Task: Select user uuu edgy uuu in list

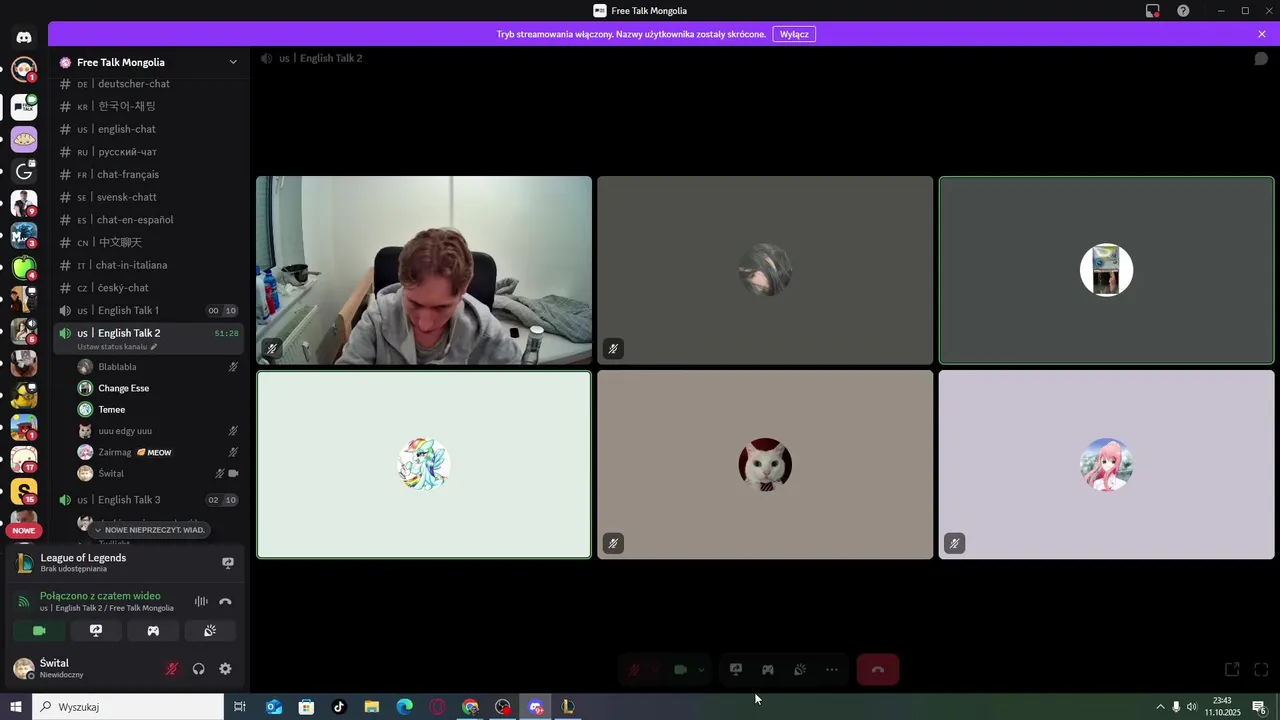Action: [x=159, y=431]
